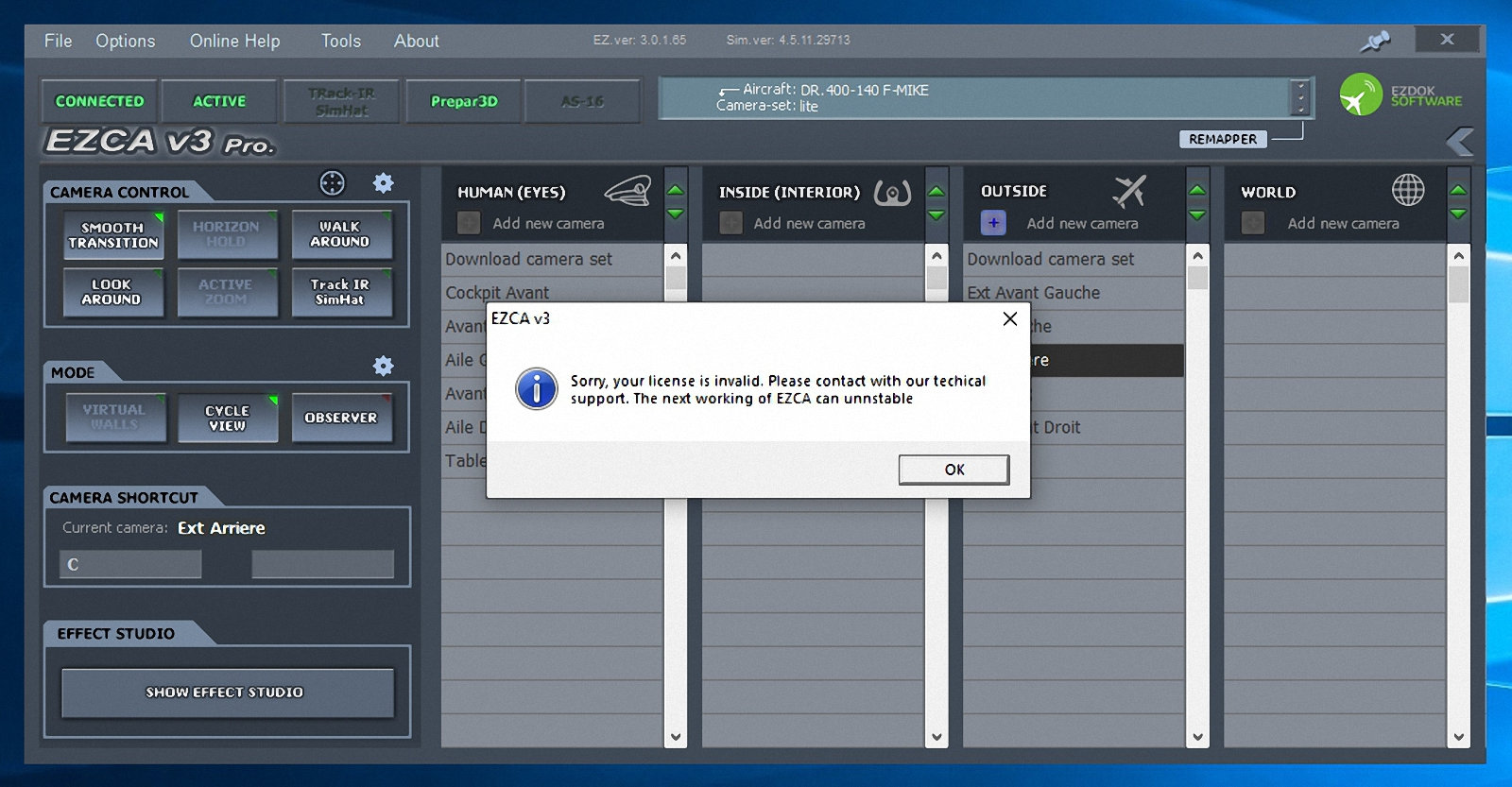Click the crosshair icon in Camera Control
Image resolution: width=1512 pixels, height=787 pixels.
(333, 183)
